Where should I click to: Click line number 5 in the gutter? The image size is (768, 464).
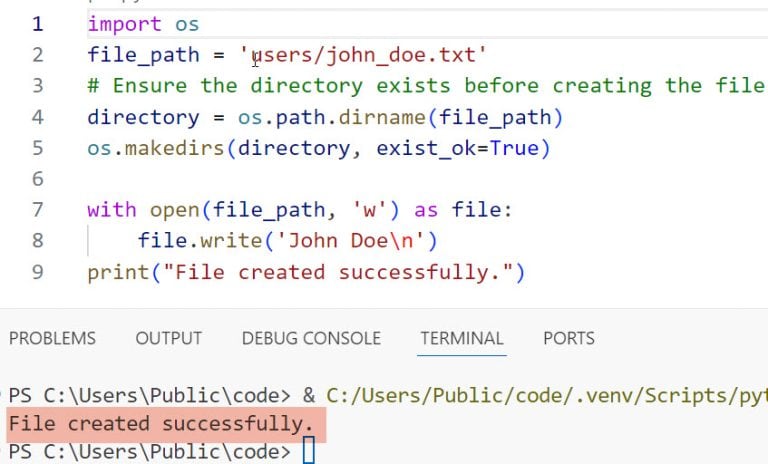pyautogui.click(x=38, y=148)
